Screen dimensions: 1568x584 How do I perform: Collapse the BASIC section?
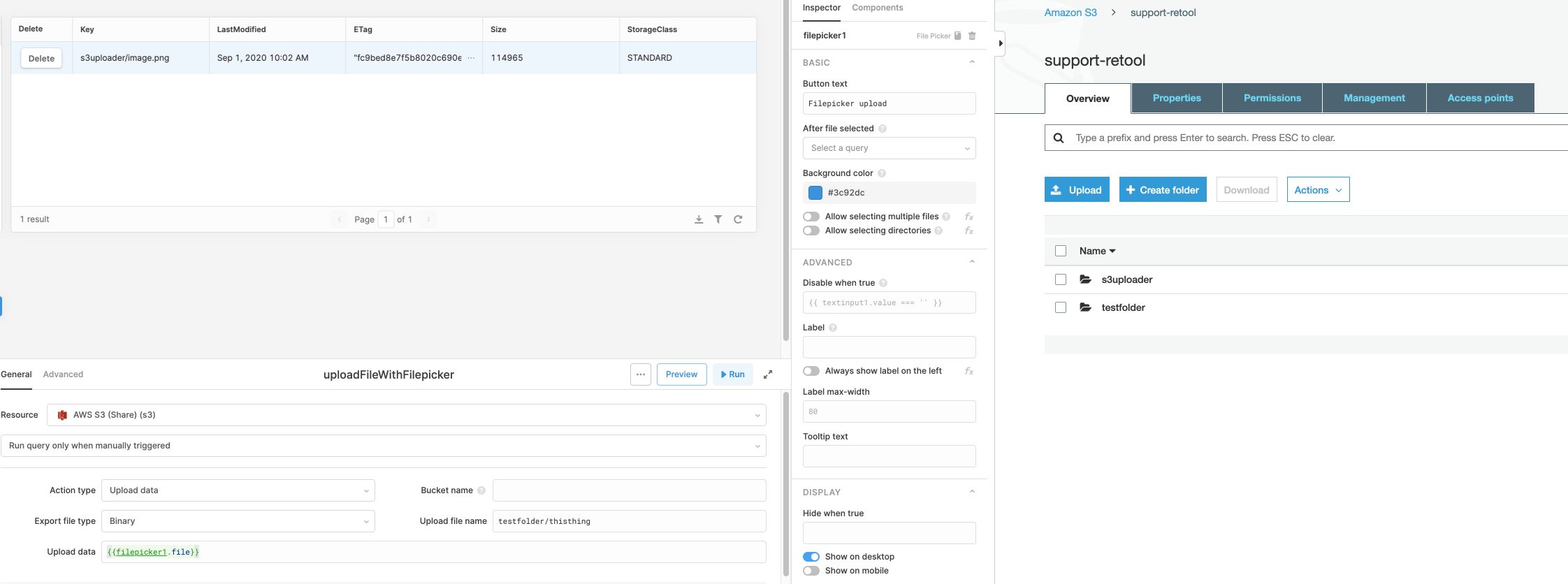click(x=972, y=62)
